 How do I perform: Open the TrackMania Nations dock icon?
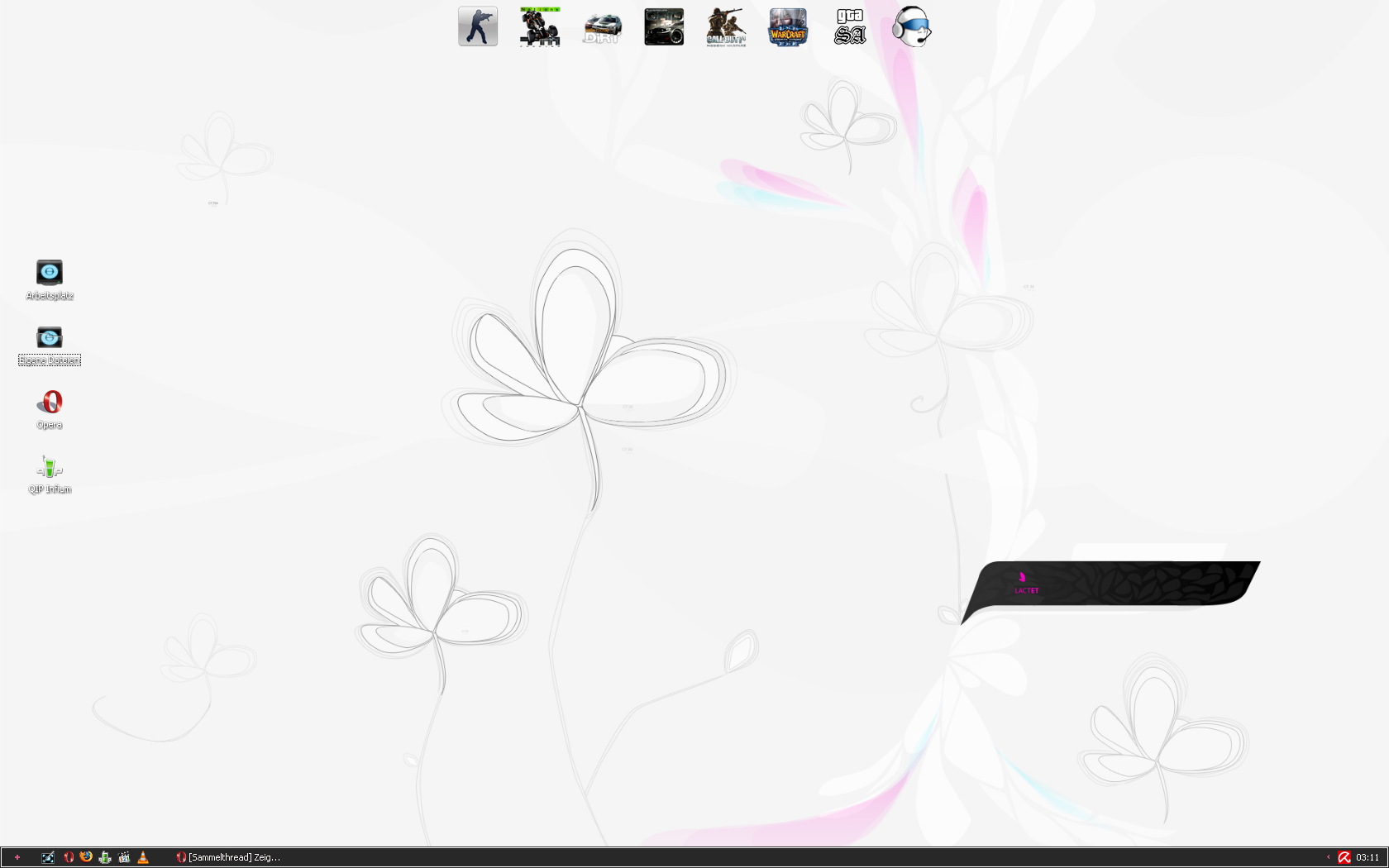coord(540,26)
